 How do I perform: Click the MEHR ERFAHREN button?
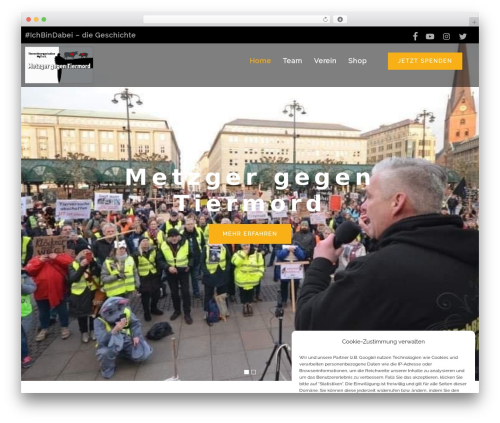(x=250, y=234)
